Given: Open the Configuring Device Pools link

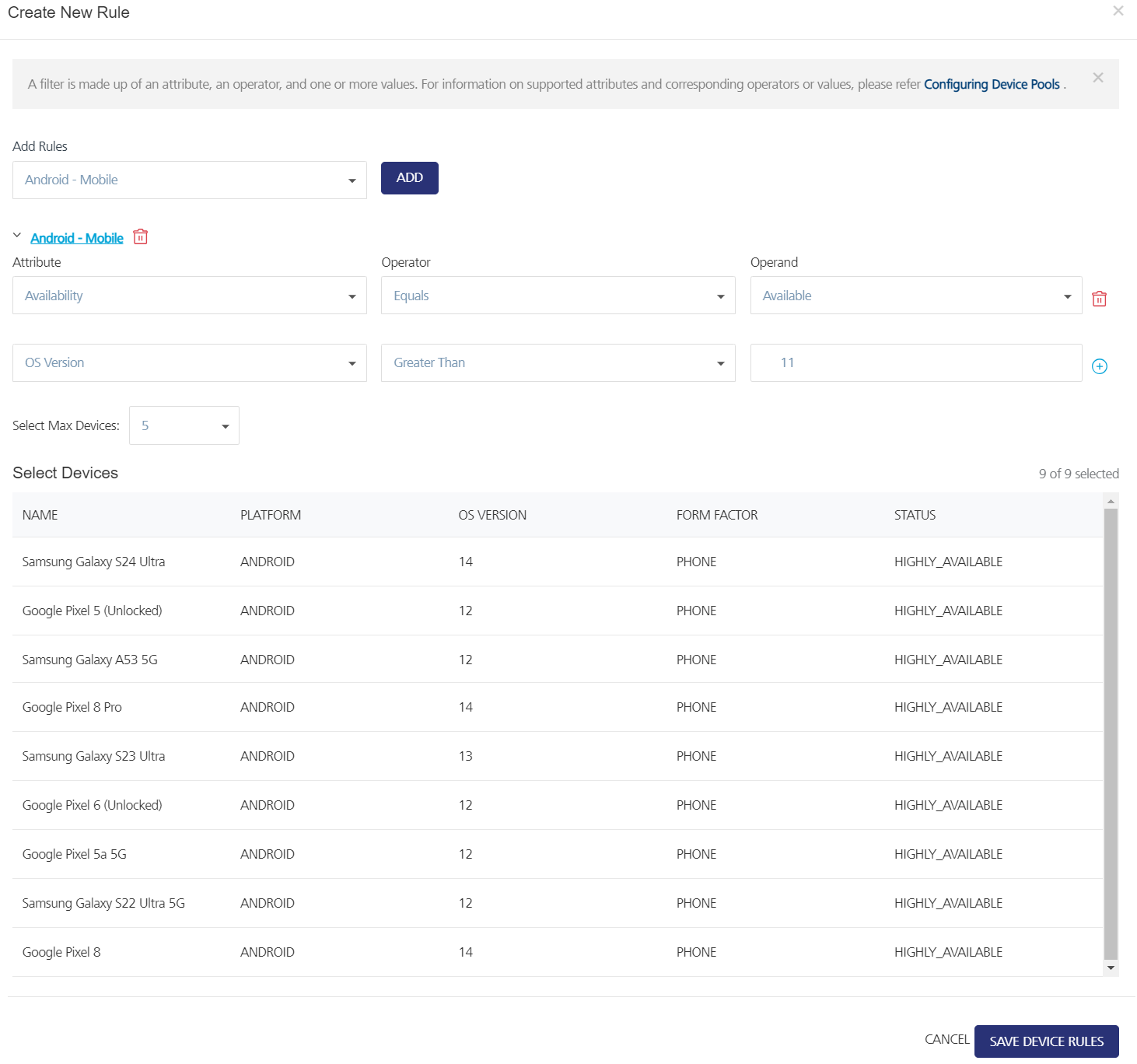Looking at the screenshot, I should (992, 84).
